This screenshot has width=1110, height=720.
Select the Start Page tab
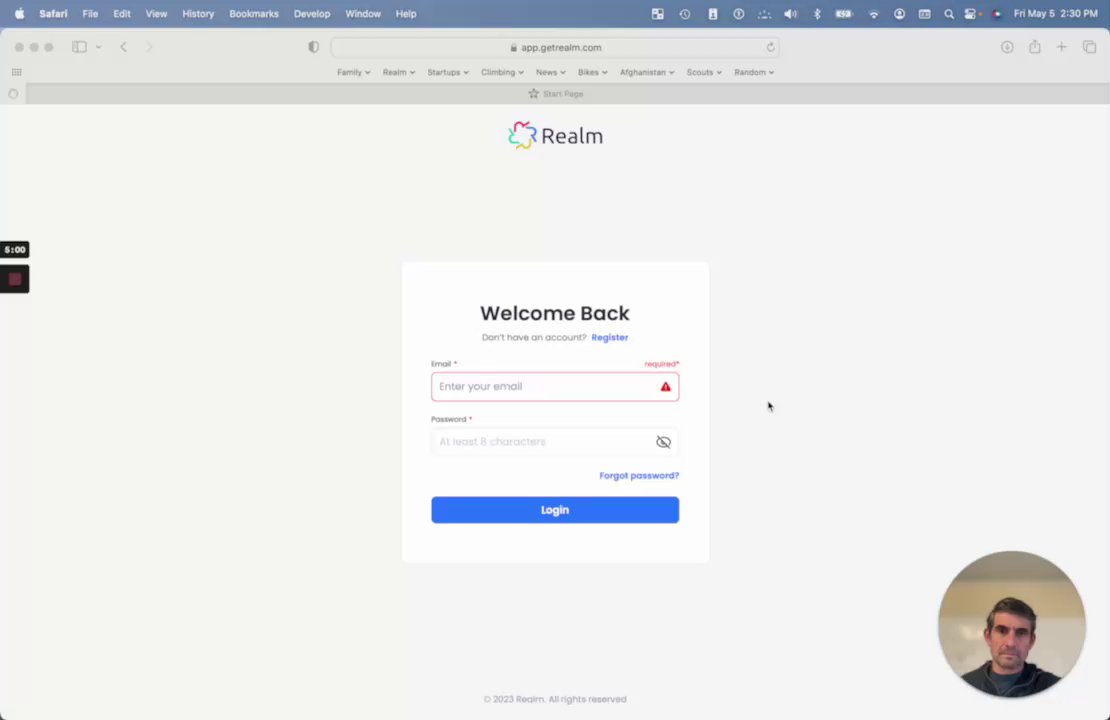coord(556,93)
